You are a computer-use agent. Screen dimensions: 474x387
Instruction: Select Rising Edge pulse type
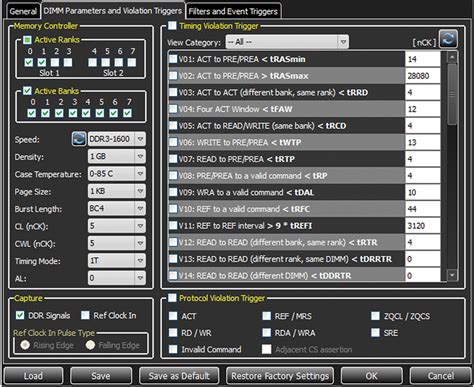[x=25, y=345]
